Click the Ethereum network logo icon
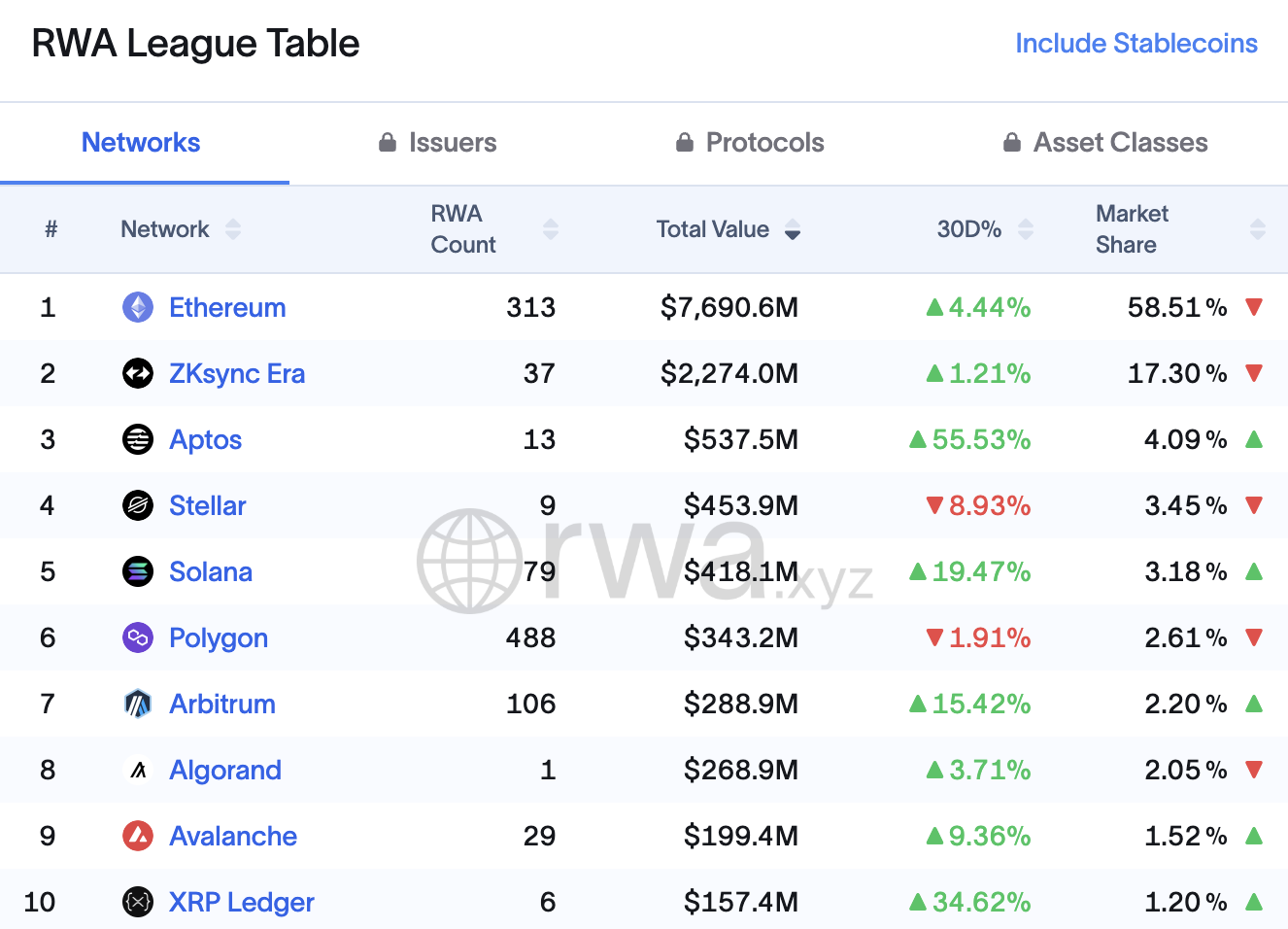Screen dimensions: 1288x929 pyautogui.click(x=138, y=308)
